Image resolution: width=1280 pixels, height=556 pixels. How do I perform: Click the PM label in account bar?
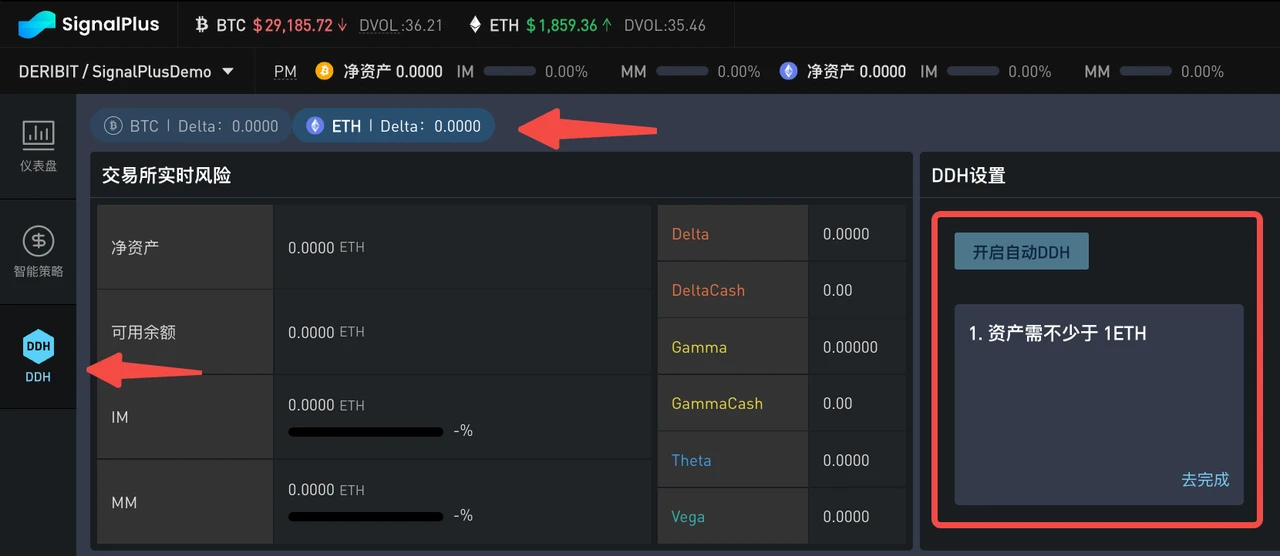[285, 71]
